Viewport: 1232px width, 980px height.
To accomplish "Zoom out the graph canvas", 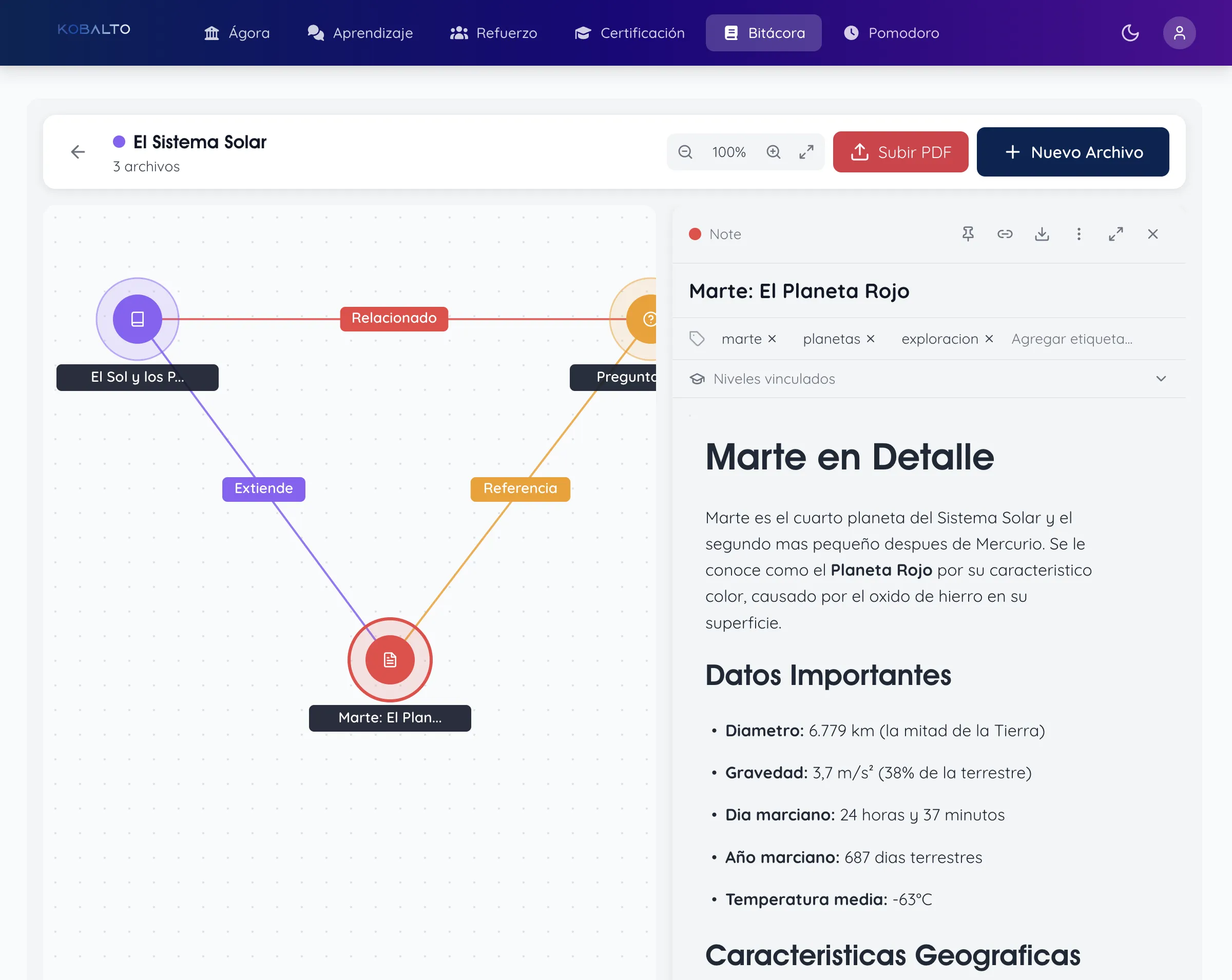I will point(685,152).
